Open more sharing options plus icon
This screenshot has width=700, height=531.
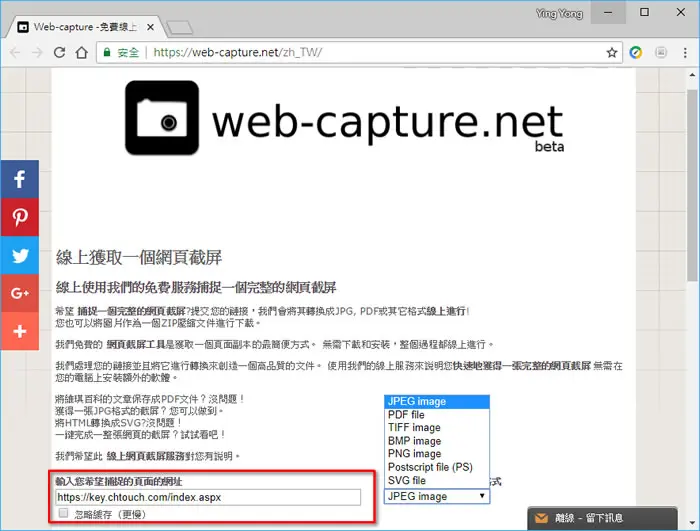click(x=20, y=331)
